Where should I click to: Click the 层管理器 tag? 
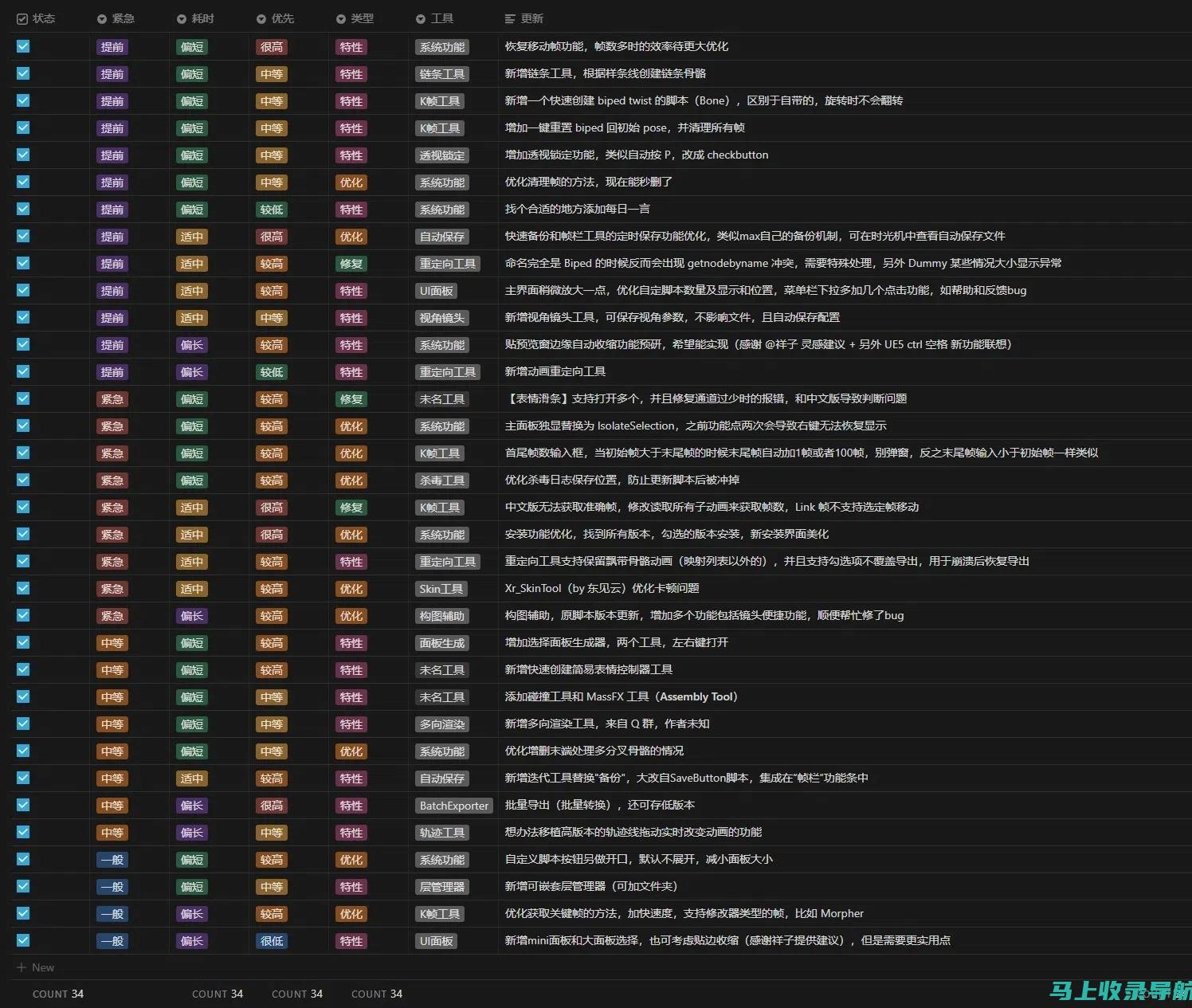[x=442, y=887]
